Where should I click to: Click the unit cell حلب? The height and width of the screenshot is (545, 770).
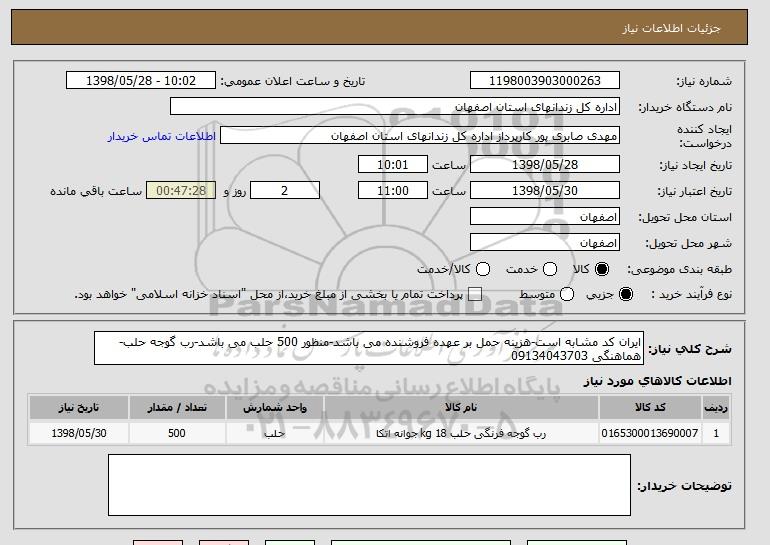(275, 433)
